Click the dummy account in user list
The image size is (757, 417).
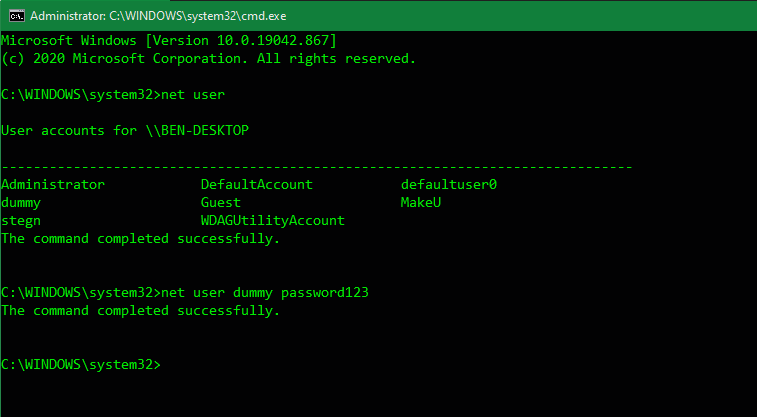21,203
